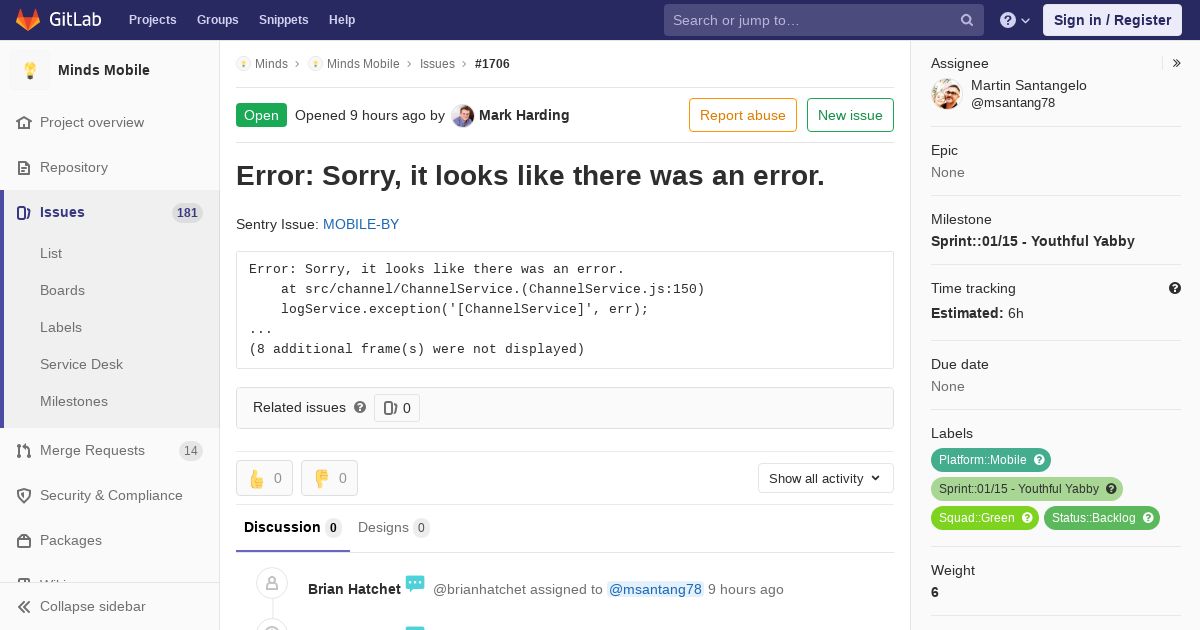Click Minds breadcrumb lightbulb icon
This screenshot has width=1200, height=630.
pos(243,63)
